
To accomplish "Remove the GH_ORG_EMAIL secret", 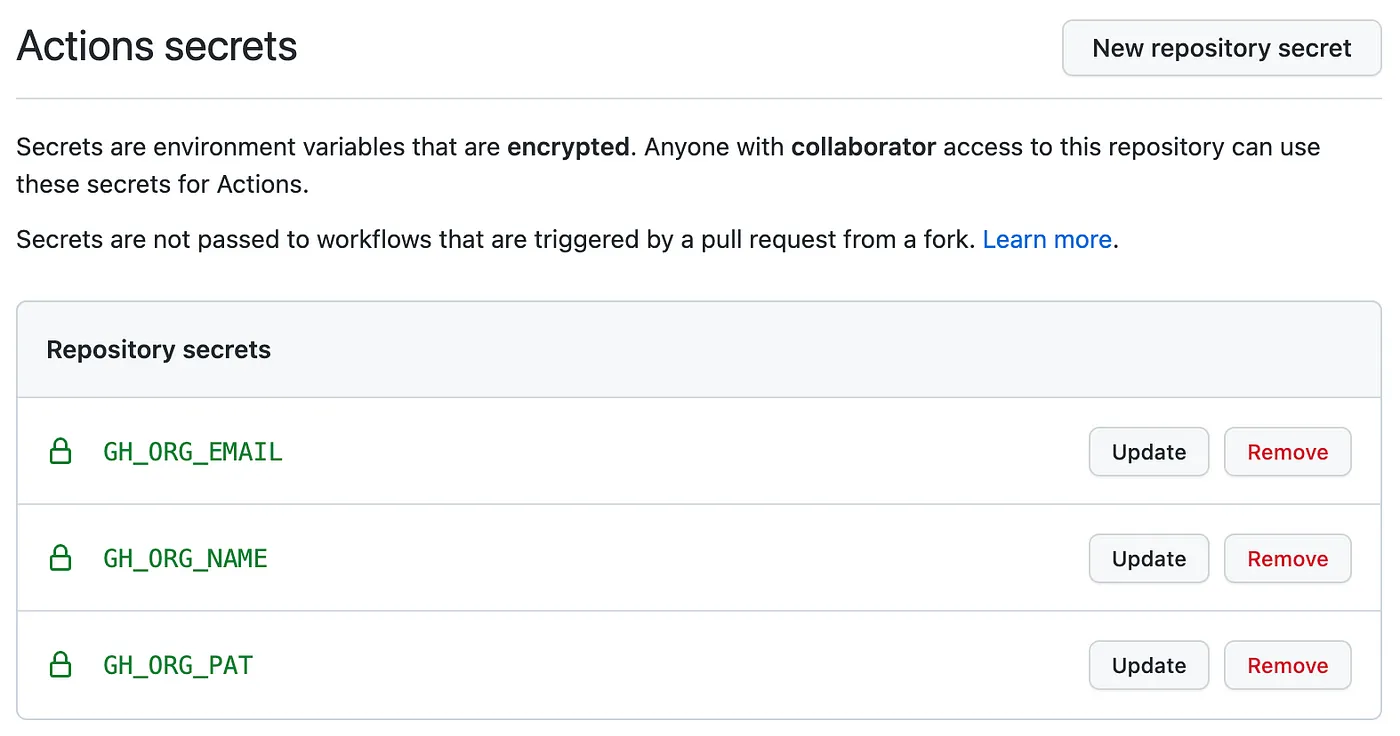I will 1287,452.
